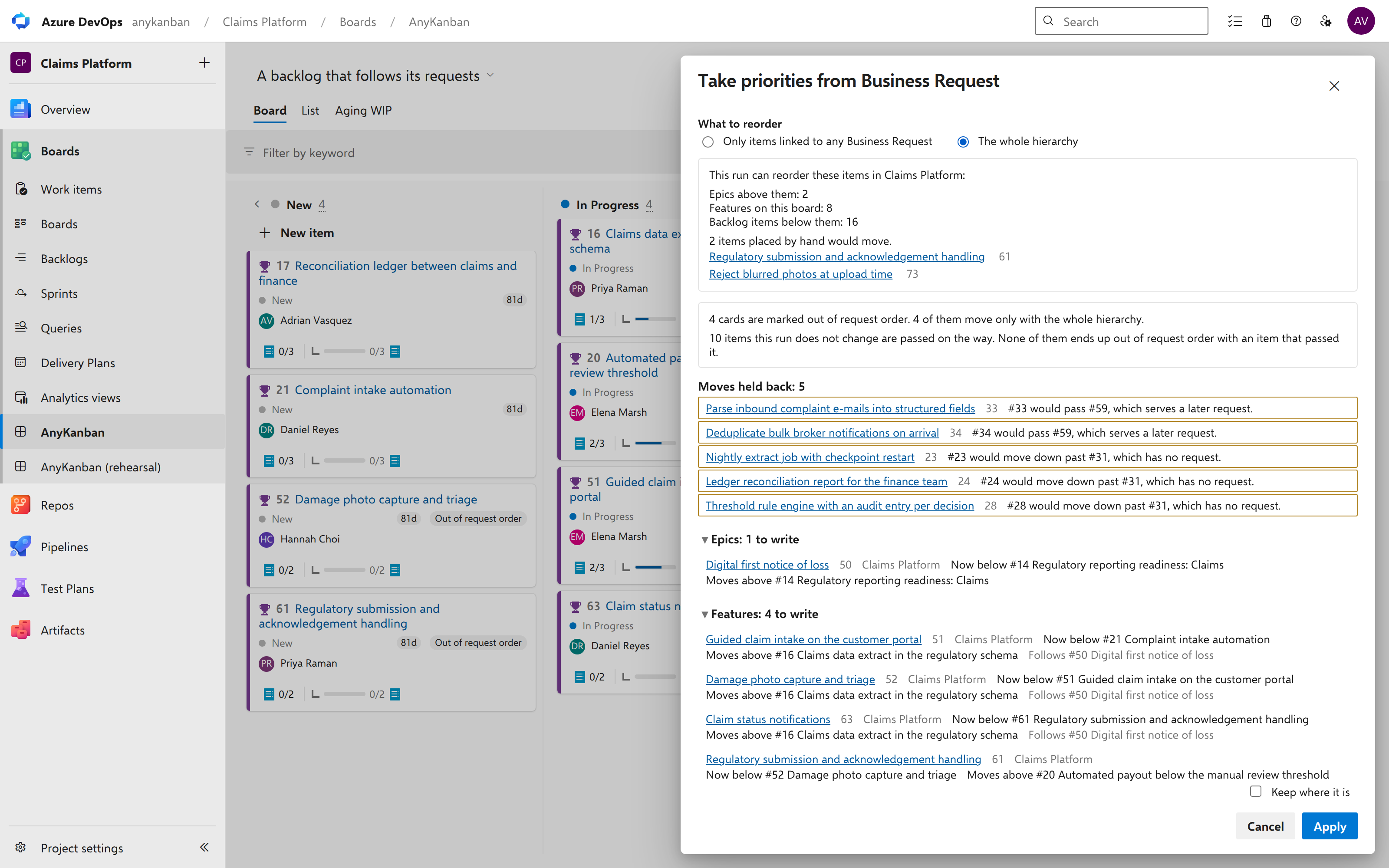
Task: Click the Azure DevOps logo icon
Action: (21, 21)
